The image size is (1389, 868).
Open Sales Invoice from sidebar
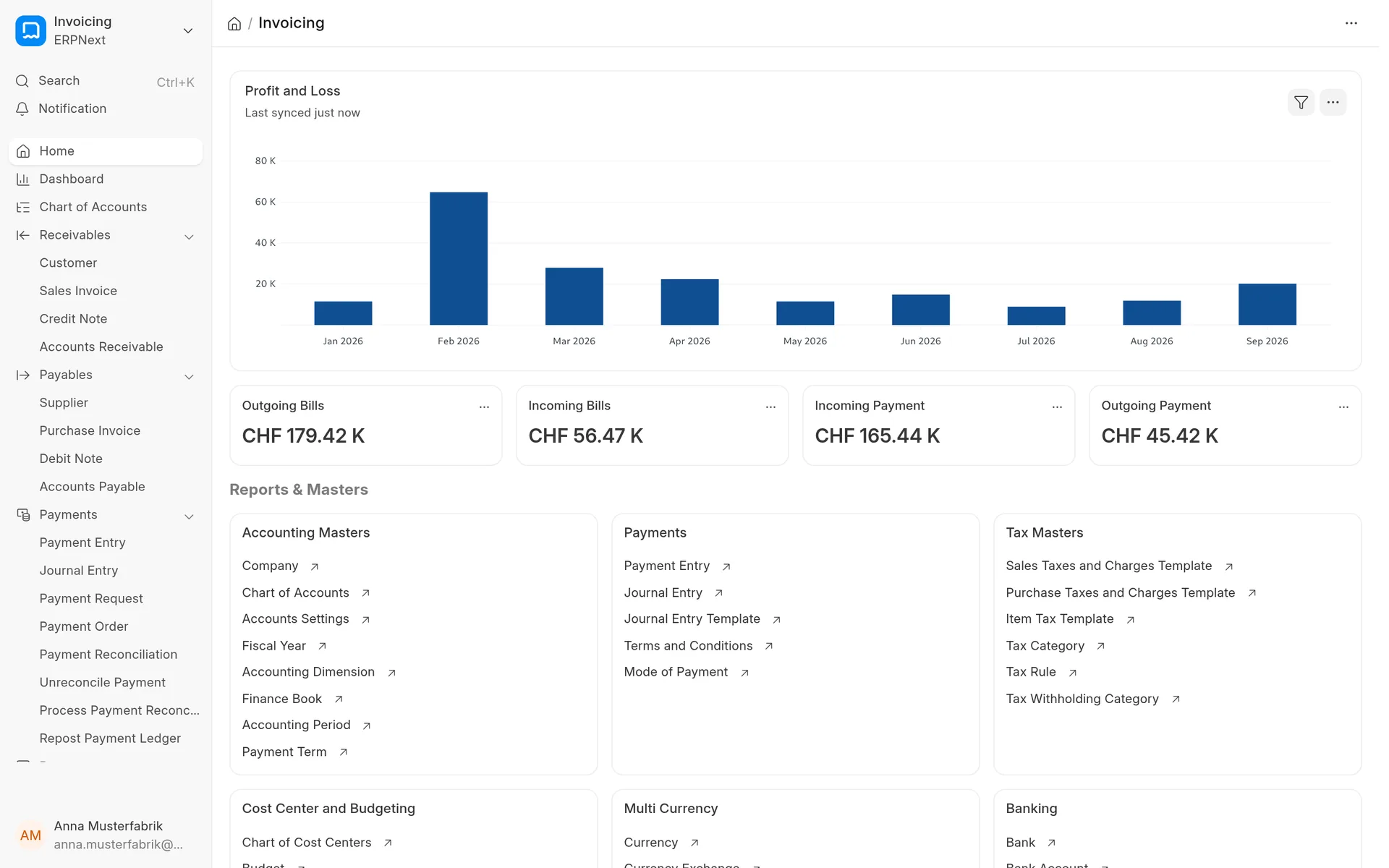78,291
